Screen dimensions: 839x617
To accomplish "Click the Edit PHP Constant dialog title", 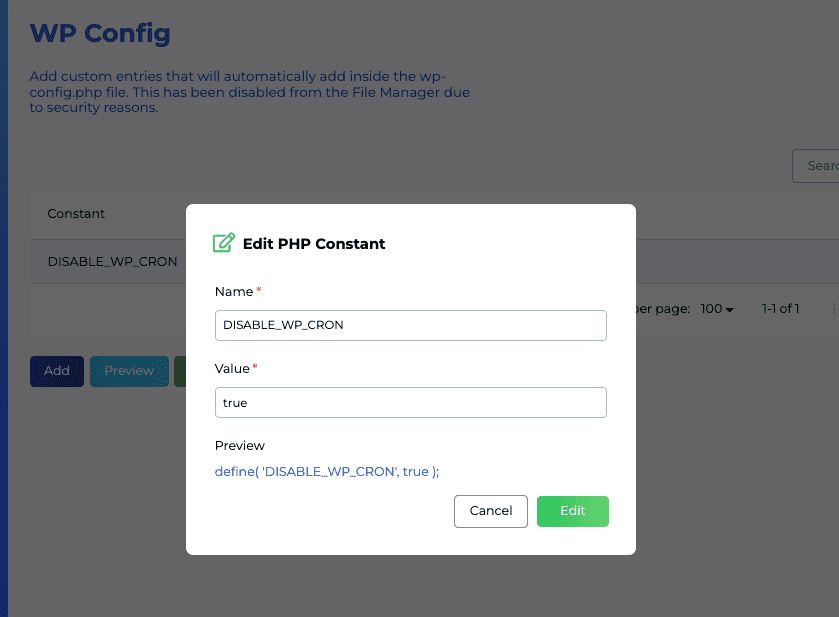I will 314,244.
